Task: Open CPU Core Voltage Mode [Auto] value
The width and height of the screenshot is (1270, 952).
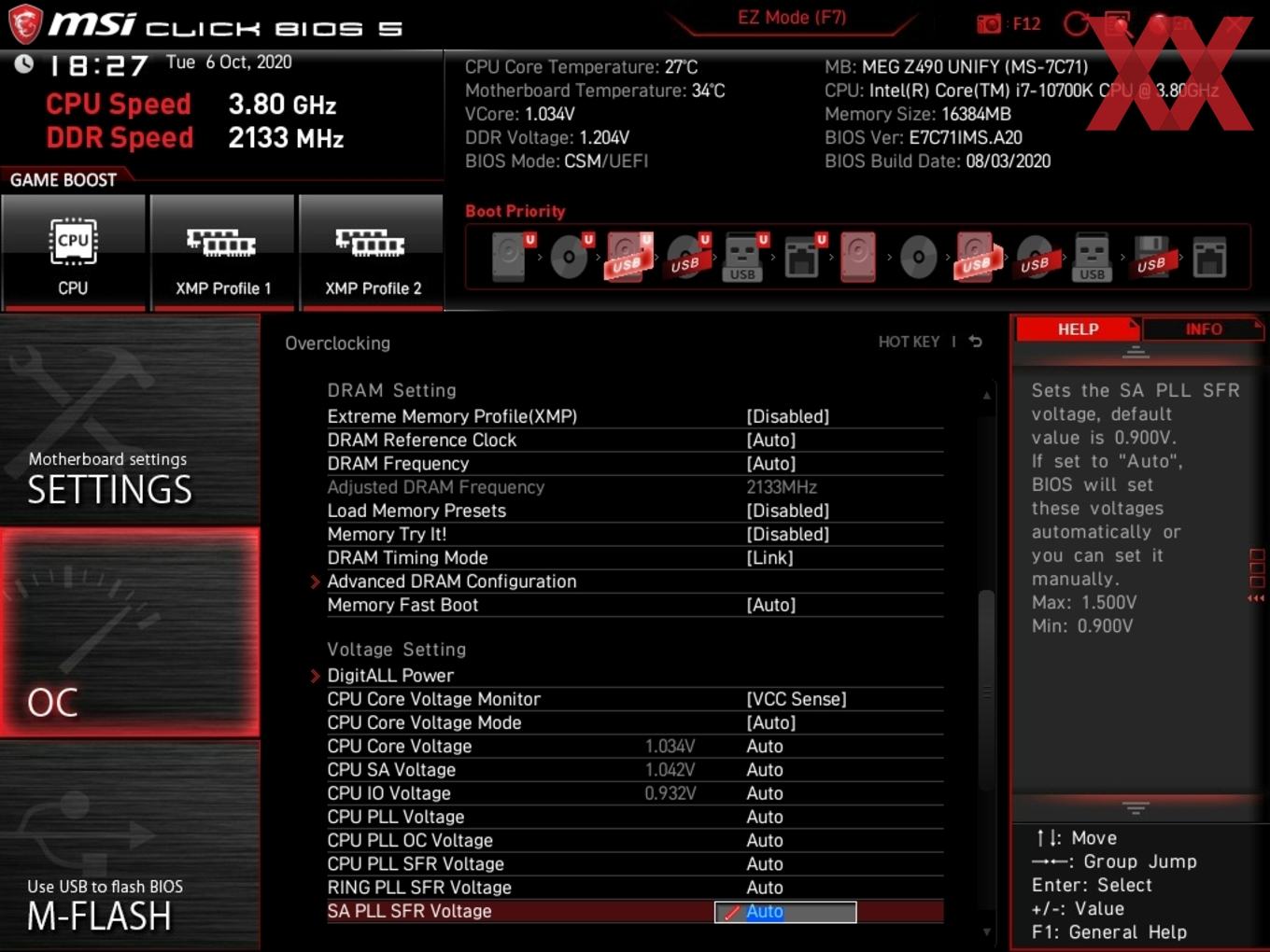Action: 770,722
